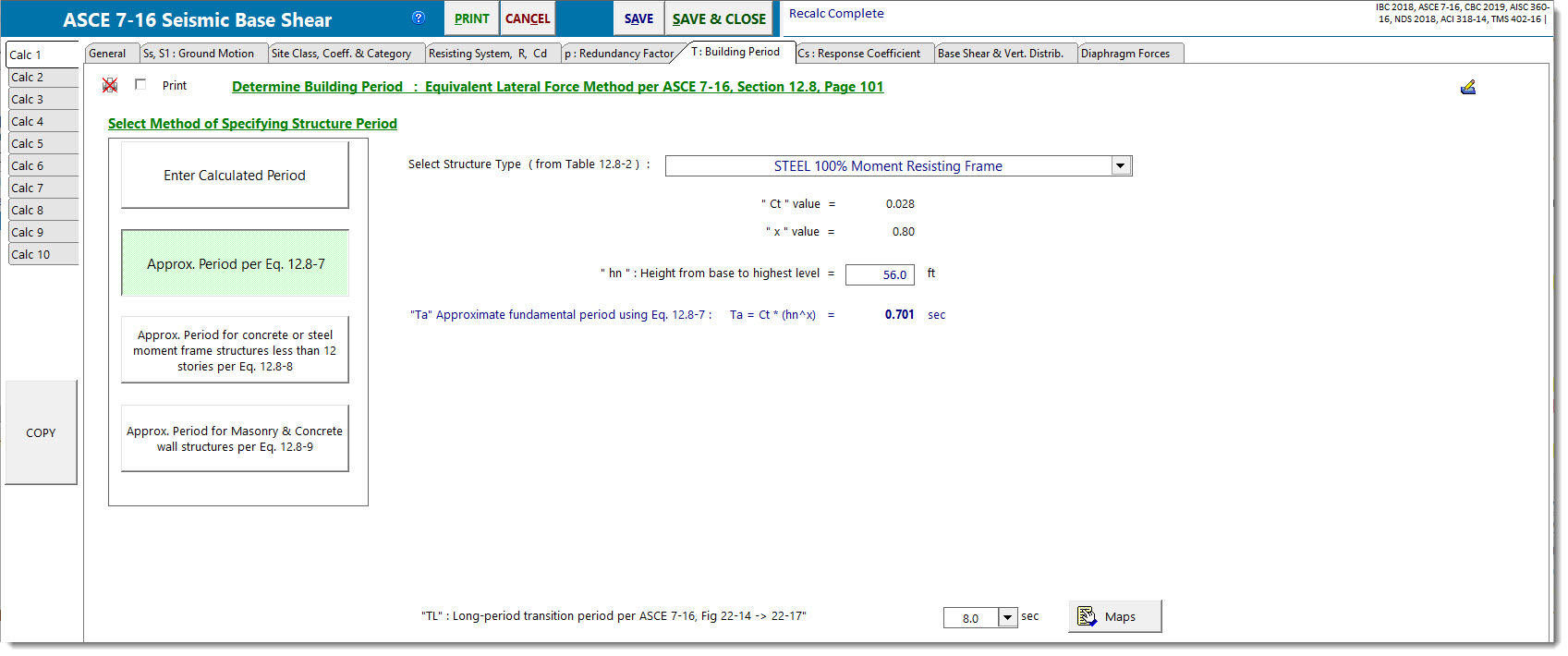
Task: Expand the Structure Type dropdown arrow
Action: pyautogui.click(x=1120, y=165)
